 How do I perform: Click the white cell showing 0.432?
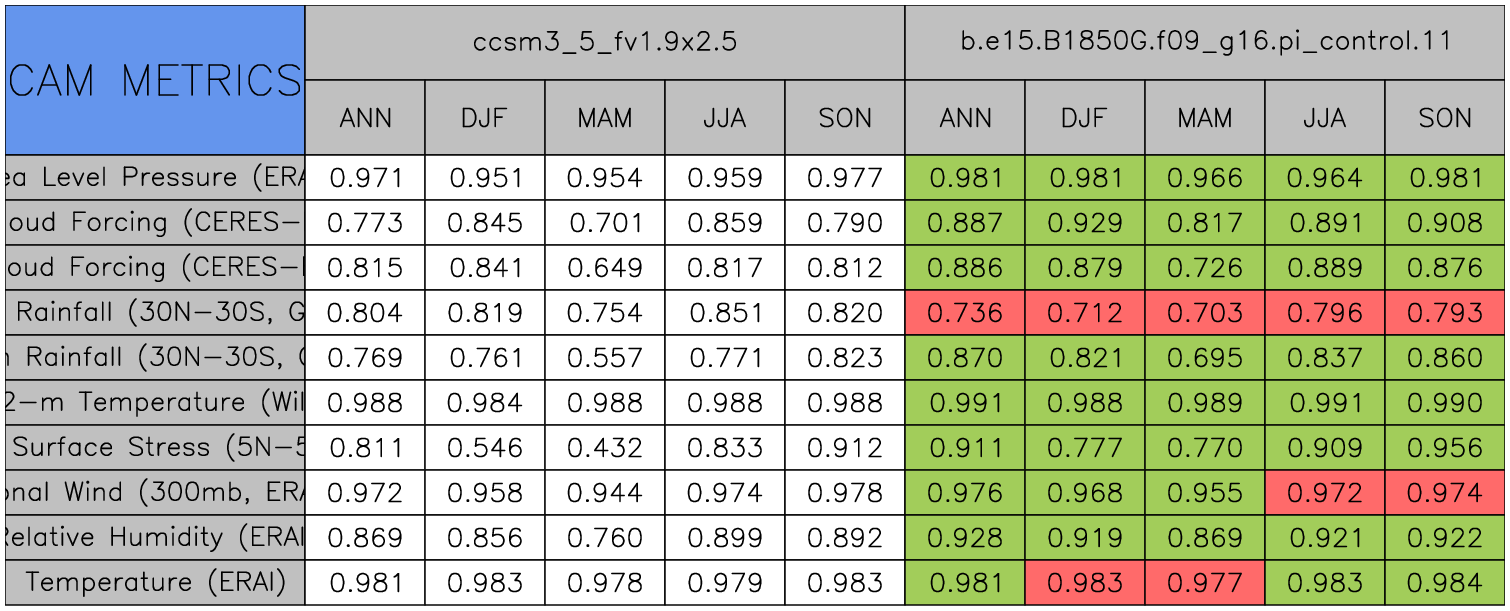coord(605,448)
